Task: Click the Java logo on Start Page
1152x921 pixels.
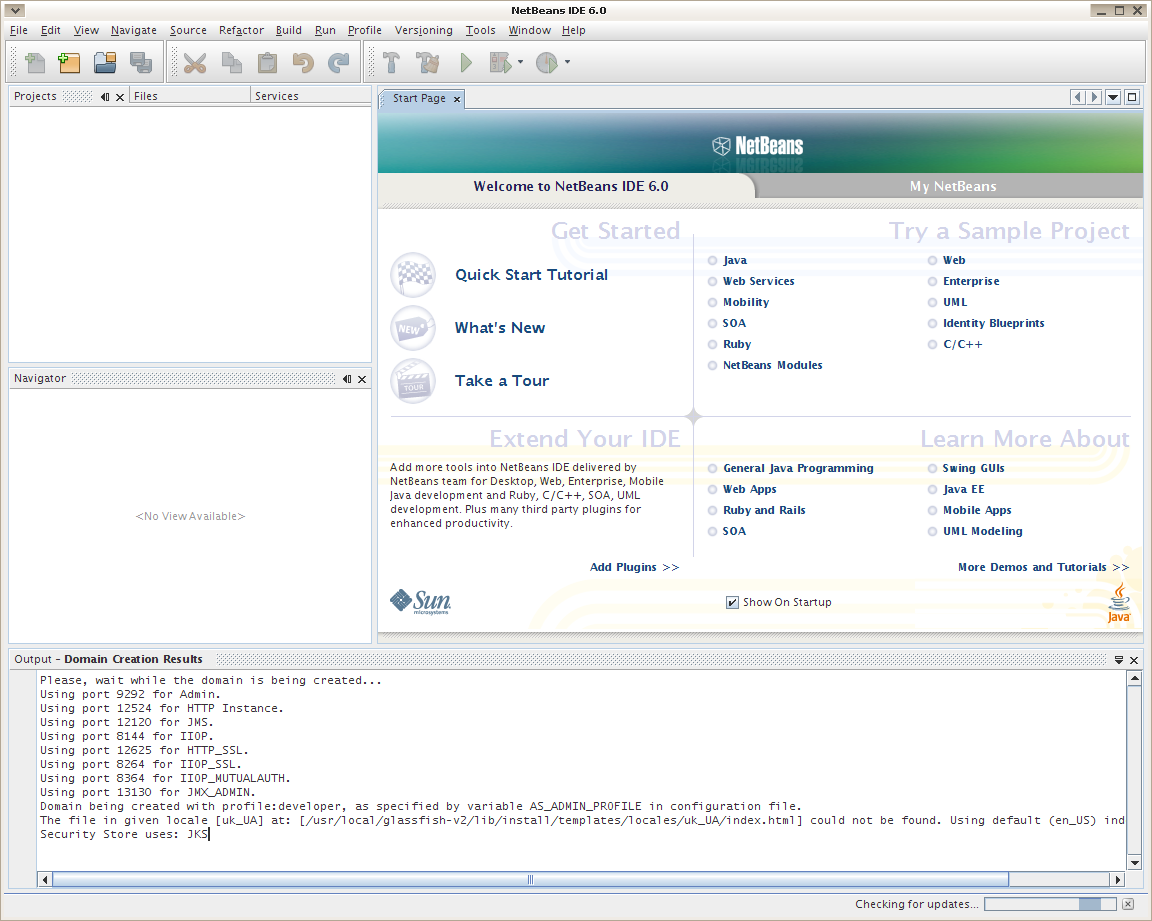Action: [x=1119, y=603]
